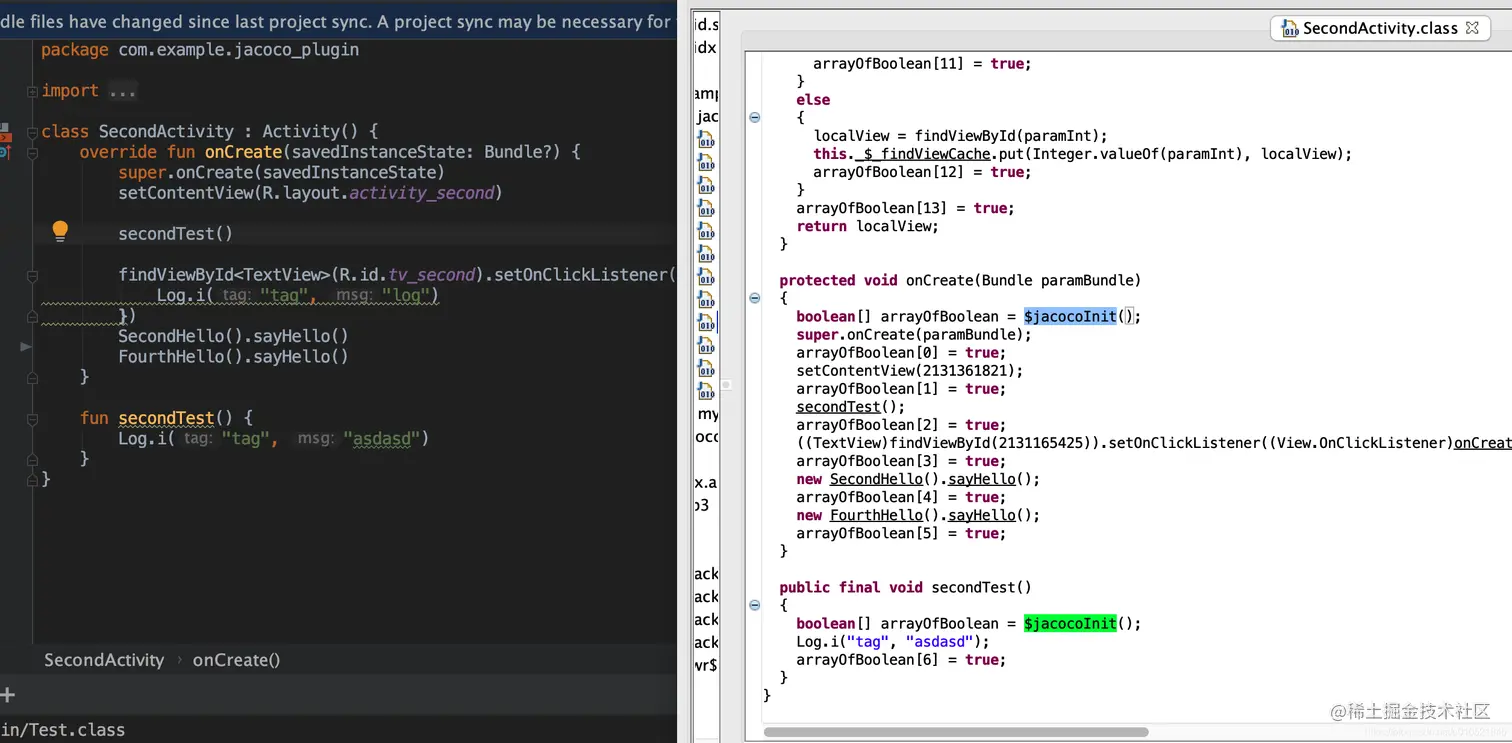
Task: Click the plus icon at bottom left
Action: (x=7, y=695)
